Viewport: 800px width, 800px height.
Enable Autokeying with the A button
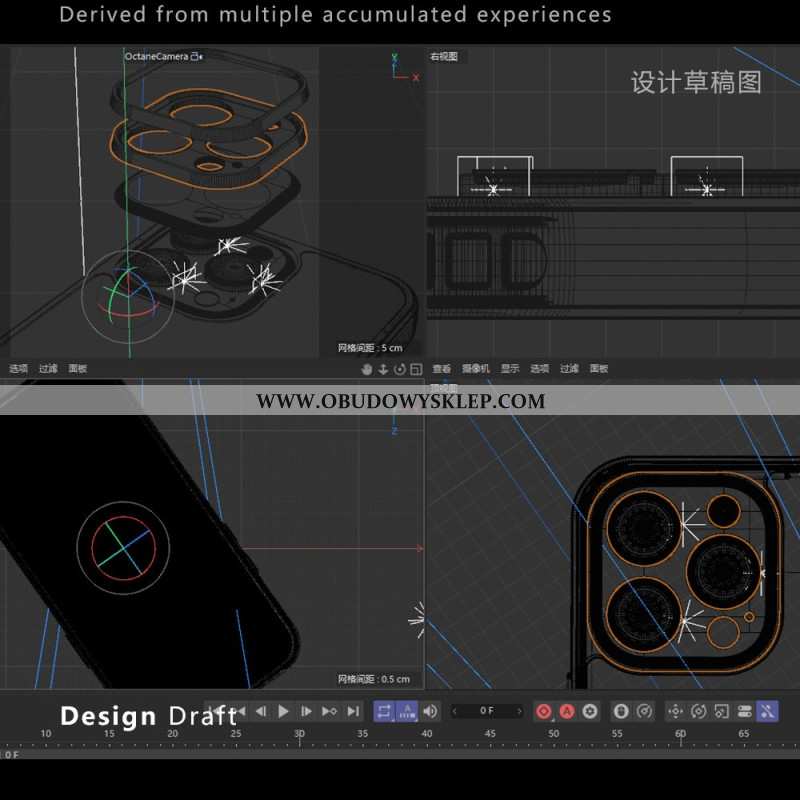[567, 711]
